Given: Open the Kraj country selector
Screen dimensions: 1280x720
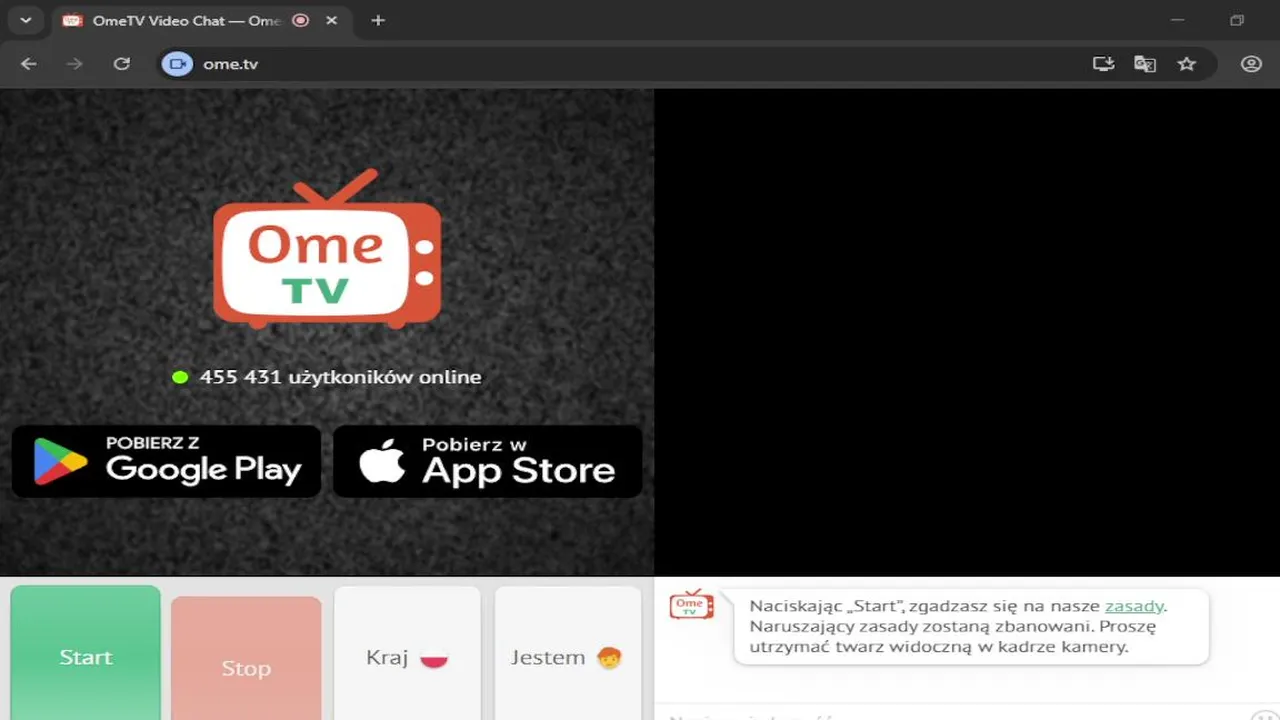Looking at the screenshot, I should tap(407, 653).
